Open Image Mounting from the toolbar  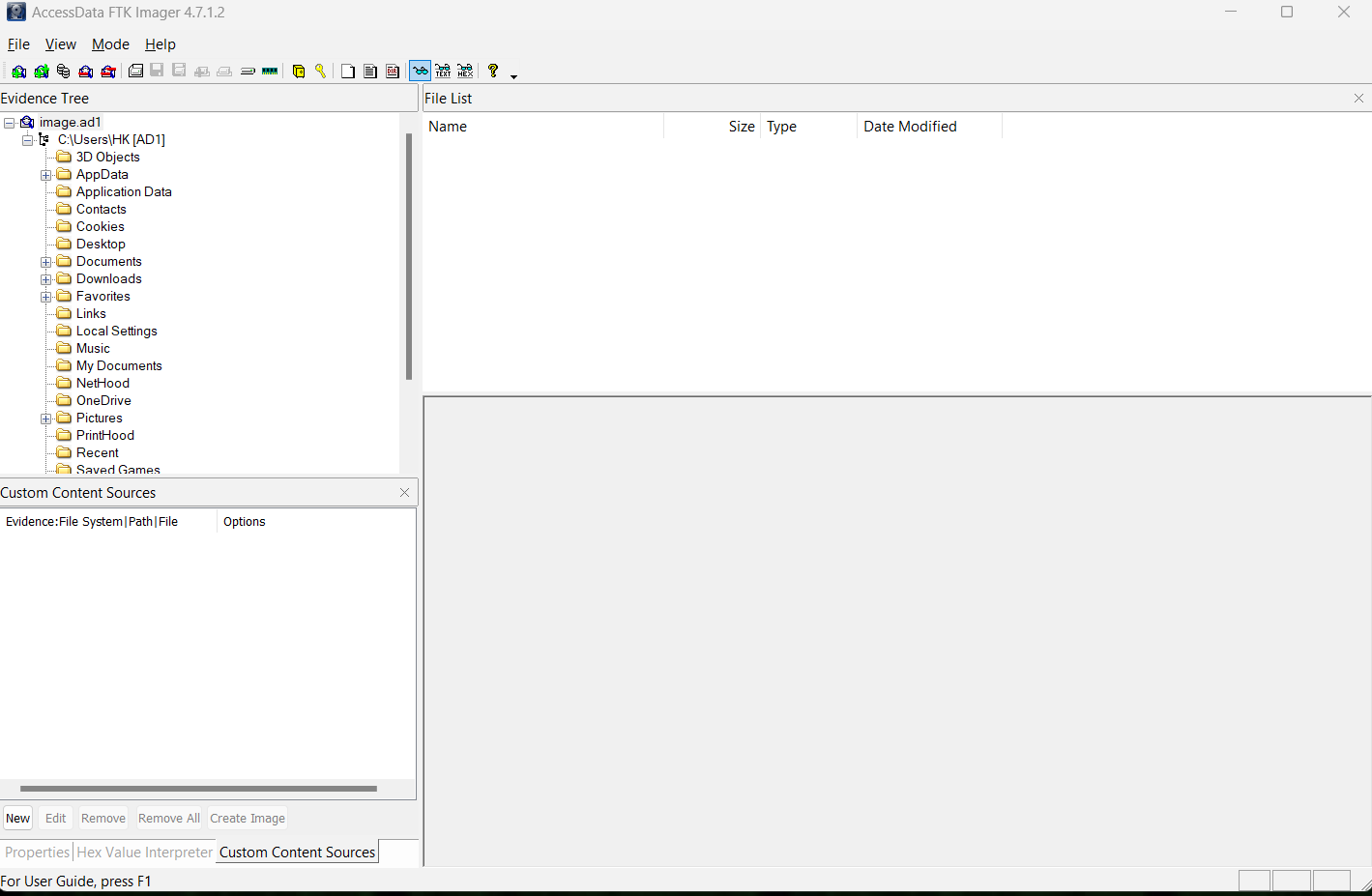(x=64, y=72)
